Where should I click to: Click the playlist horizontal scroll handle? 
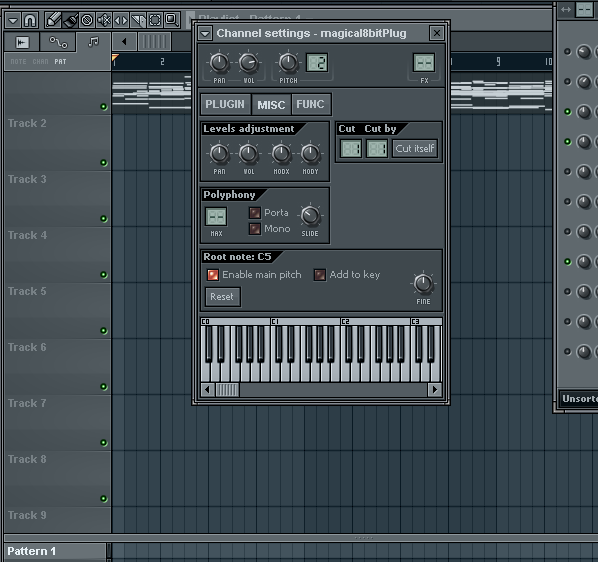pyautogui.click(x=154, y=42)
